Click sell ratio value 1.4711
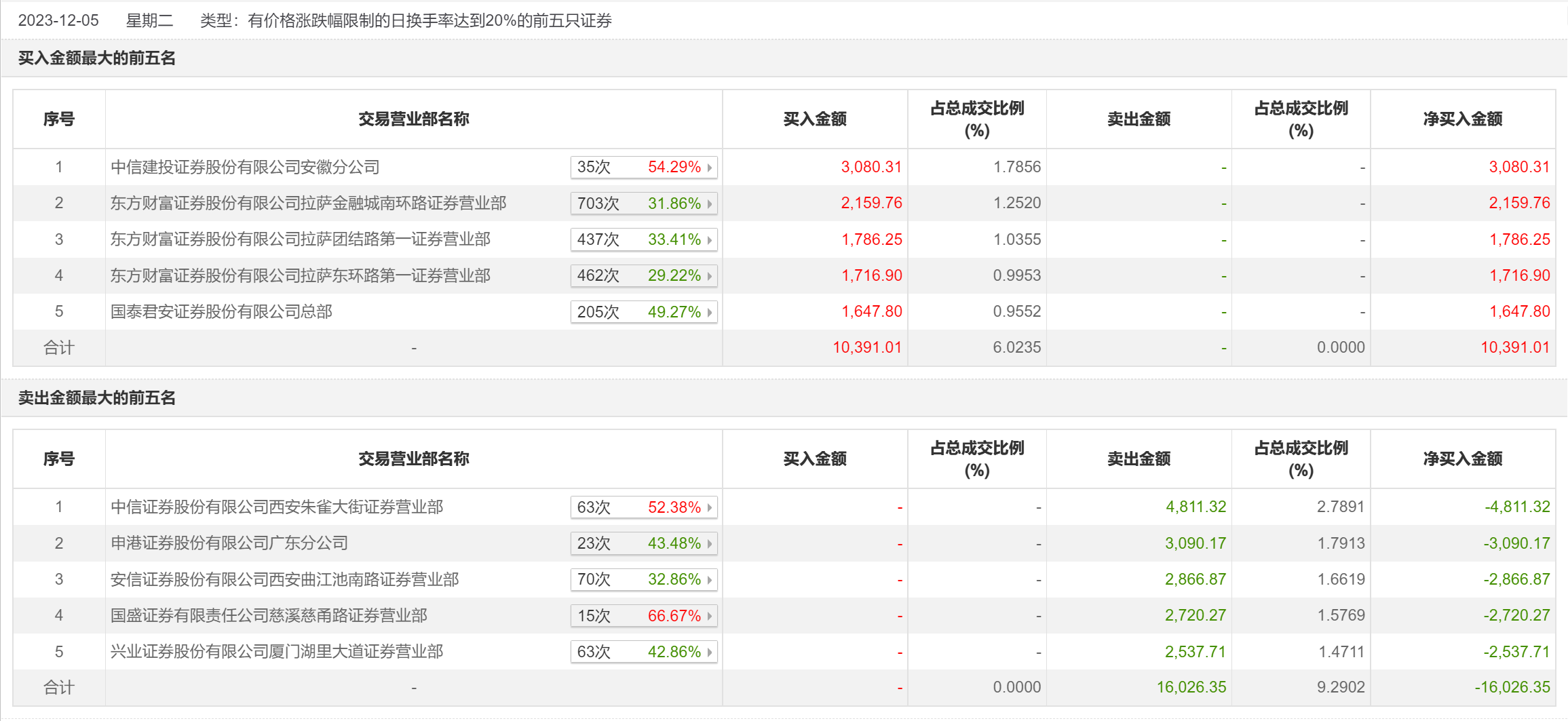 (x=1341, y=652)
